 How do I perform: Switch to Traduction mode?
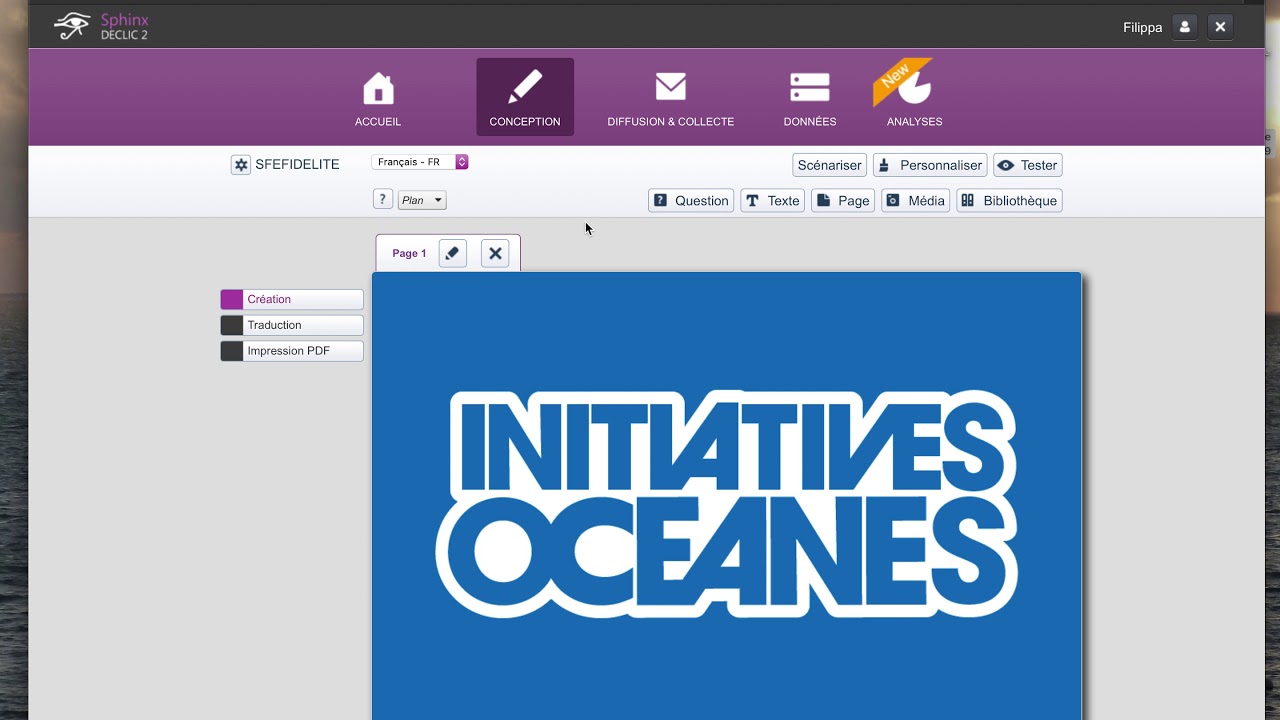pyautogui.click(x=292, y=325)
